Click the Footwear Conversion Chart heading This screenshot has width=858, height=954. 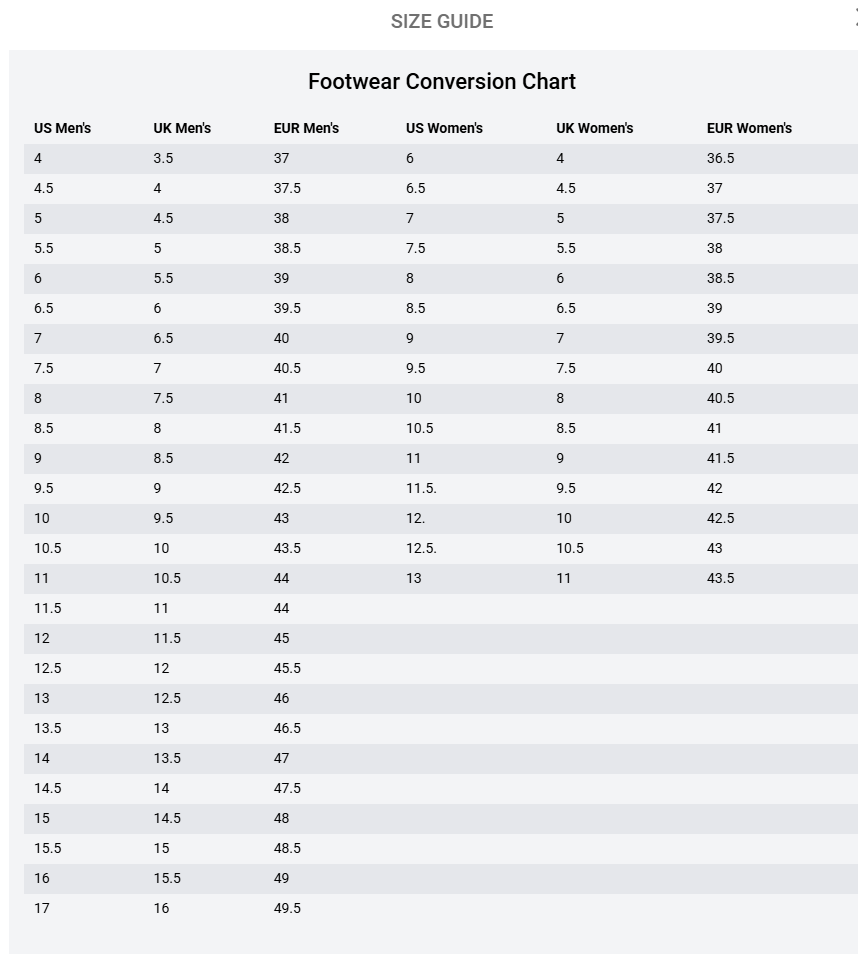(x=442, y=81)
